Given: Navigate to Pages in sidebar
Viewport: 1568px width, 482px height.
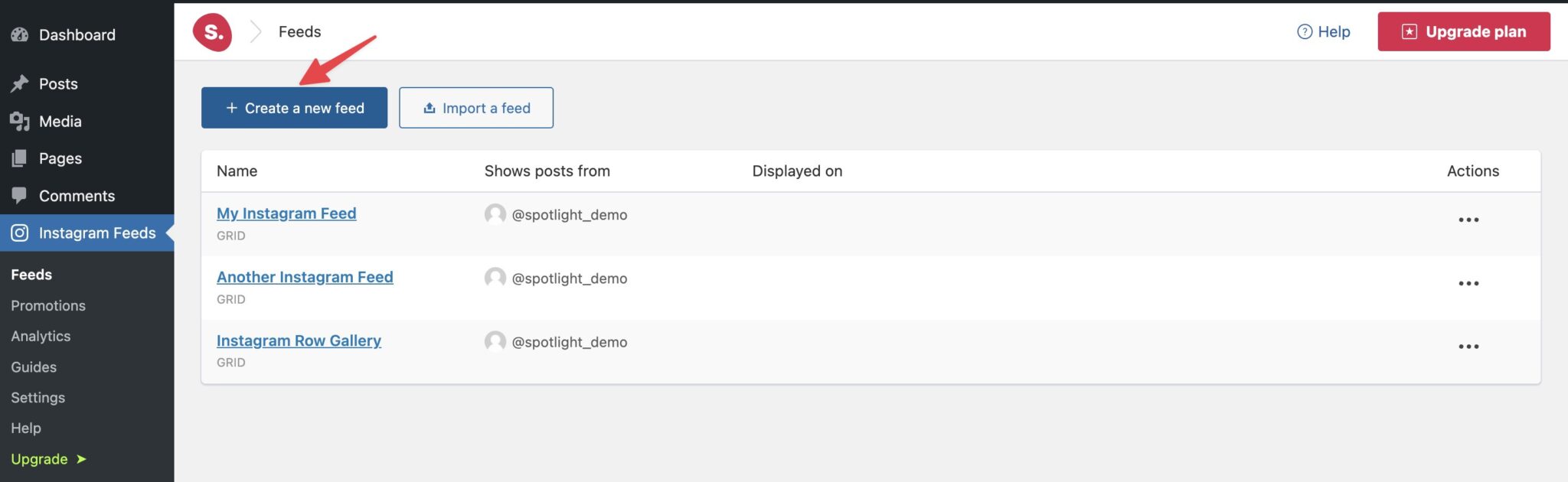Looking at the screenshot, I should coord(87,158).
